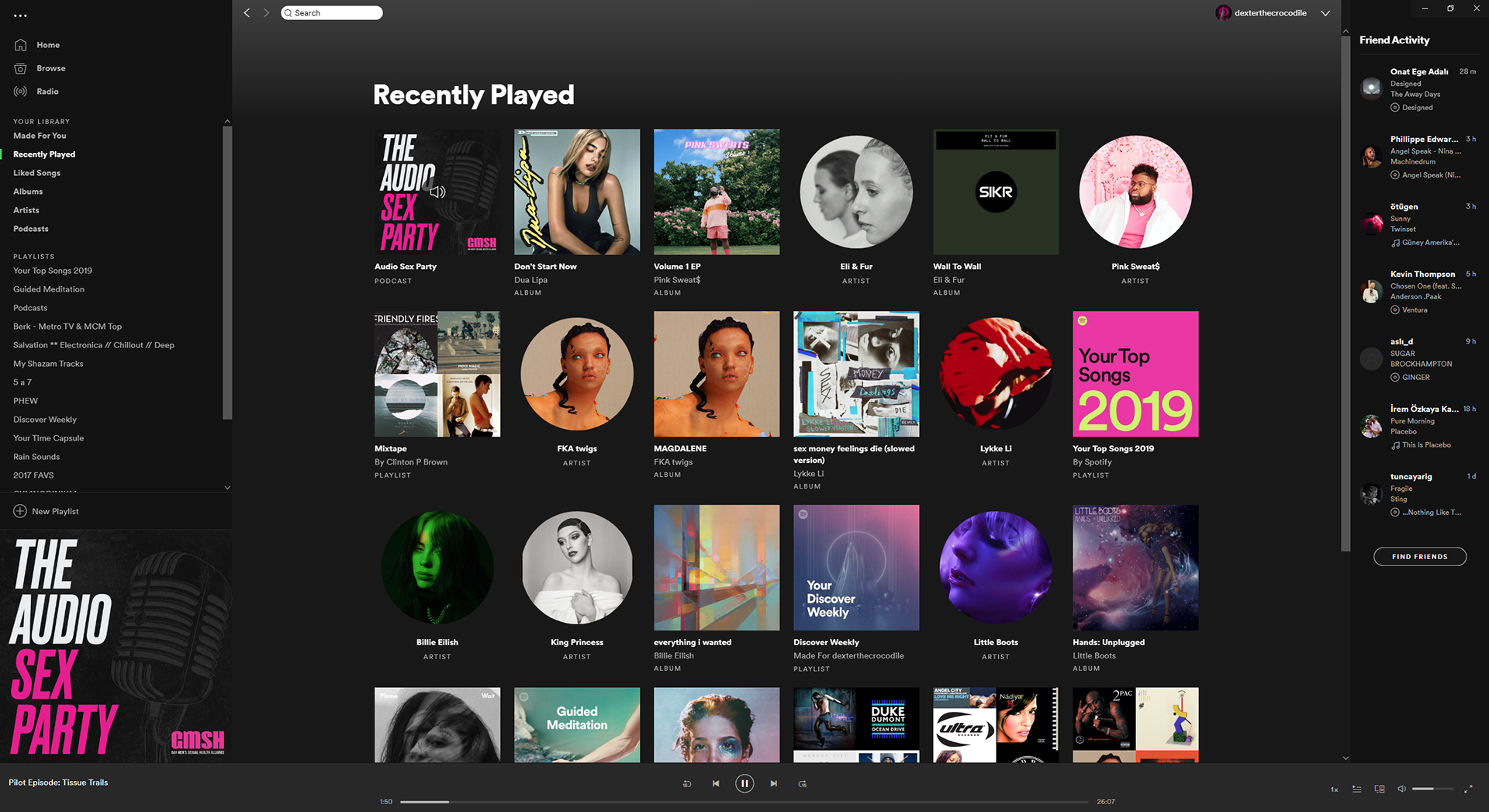Skip to the next track
Viewport: 1489px width, 812px height.
(x=773, y=784)
